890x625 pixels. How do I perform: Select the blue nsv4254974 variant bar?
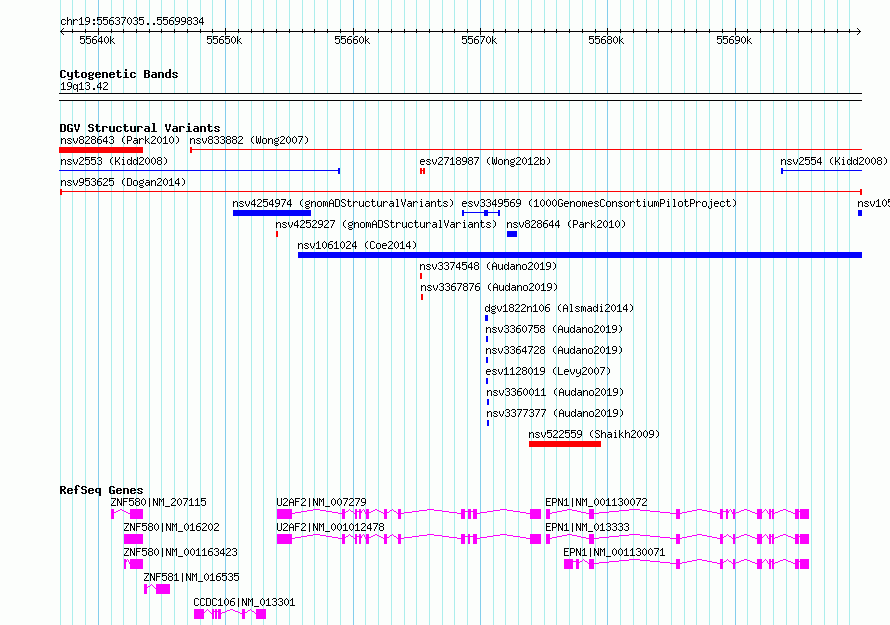272,213
